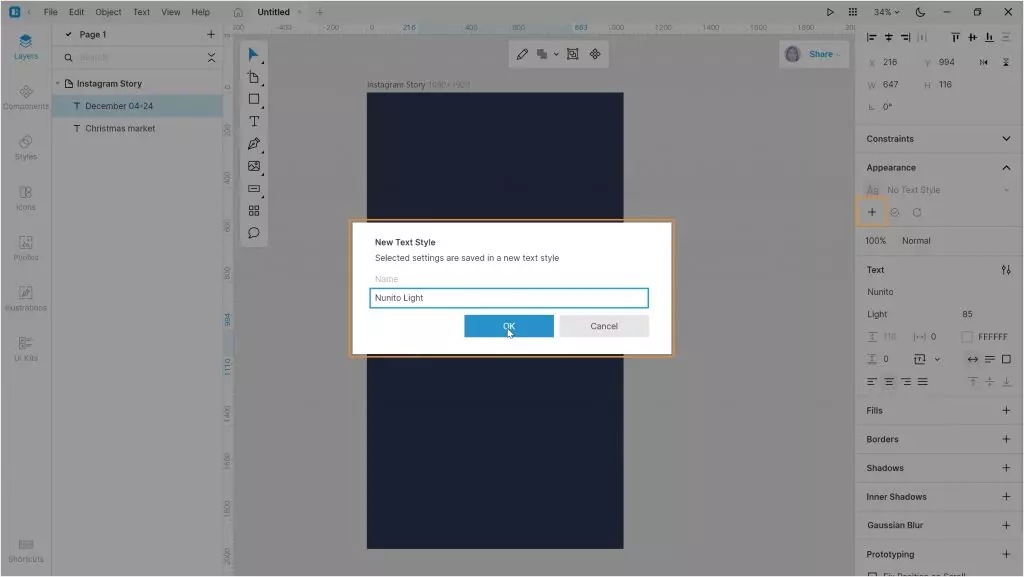Cancel the New Text Style dialog
Viewport: 1024px width, 577px height.
(x=604, y=326)
